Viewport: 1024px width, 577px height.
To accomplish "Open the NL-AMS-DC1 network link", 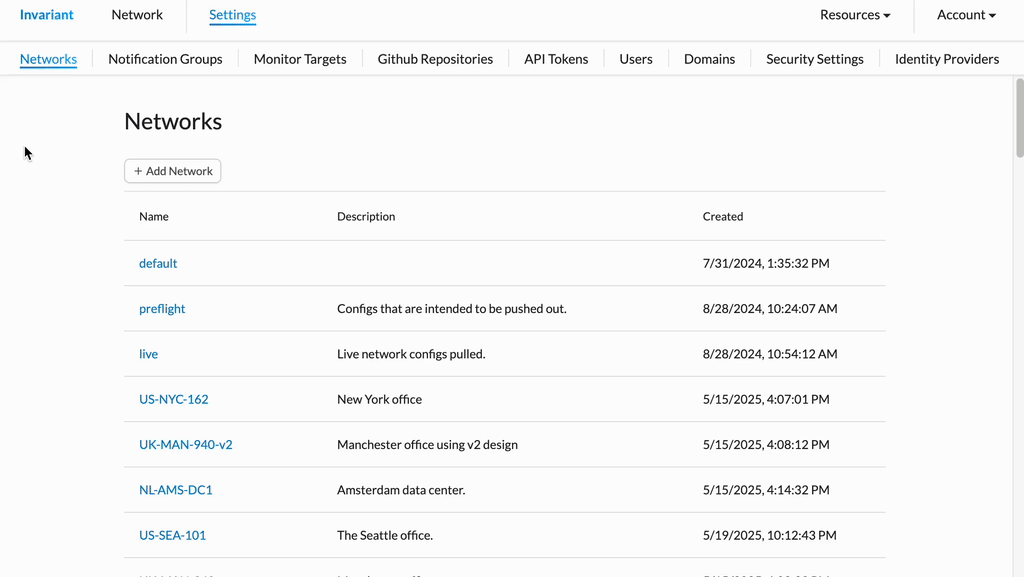I will 176,490.
